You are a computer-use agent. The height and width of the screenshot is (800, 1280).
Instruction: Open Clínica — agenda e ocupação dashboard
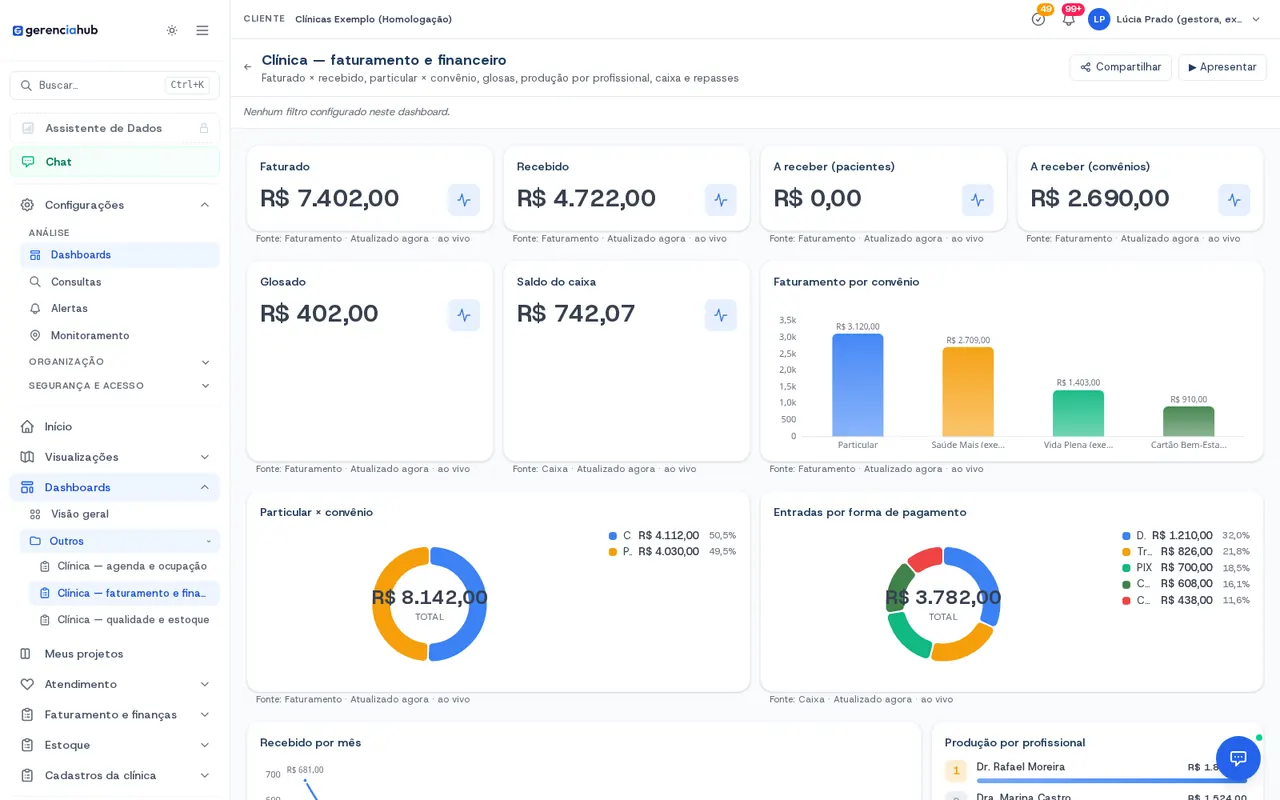click(x=125, y=566)
